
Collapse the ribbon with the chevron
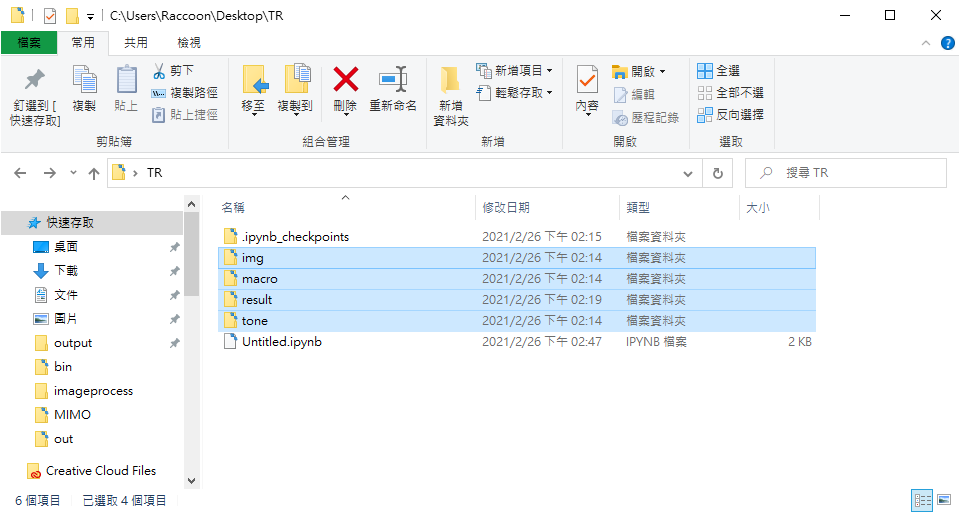point(926,43)
